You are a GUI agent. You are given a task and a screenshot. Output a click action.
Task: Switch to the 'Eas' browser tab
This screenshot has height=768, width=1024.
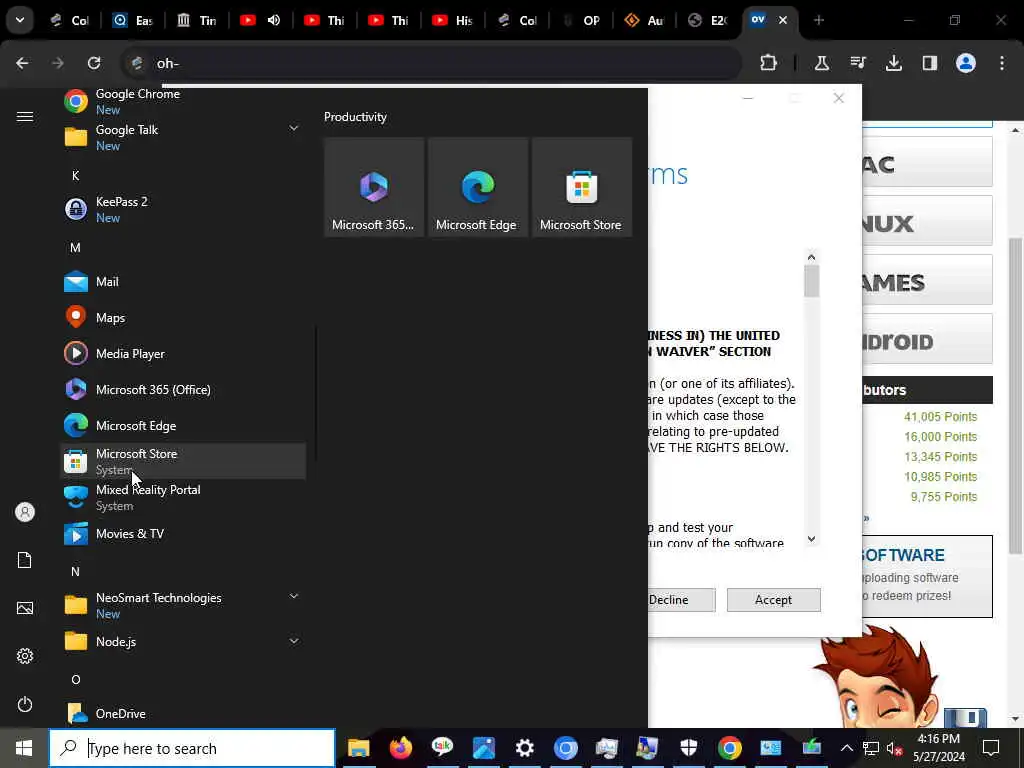click(x=133, y=20)
